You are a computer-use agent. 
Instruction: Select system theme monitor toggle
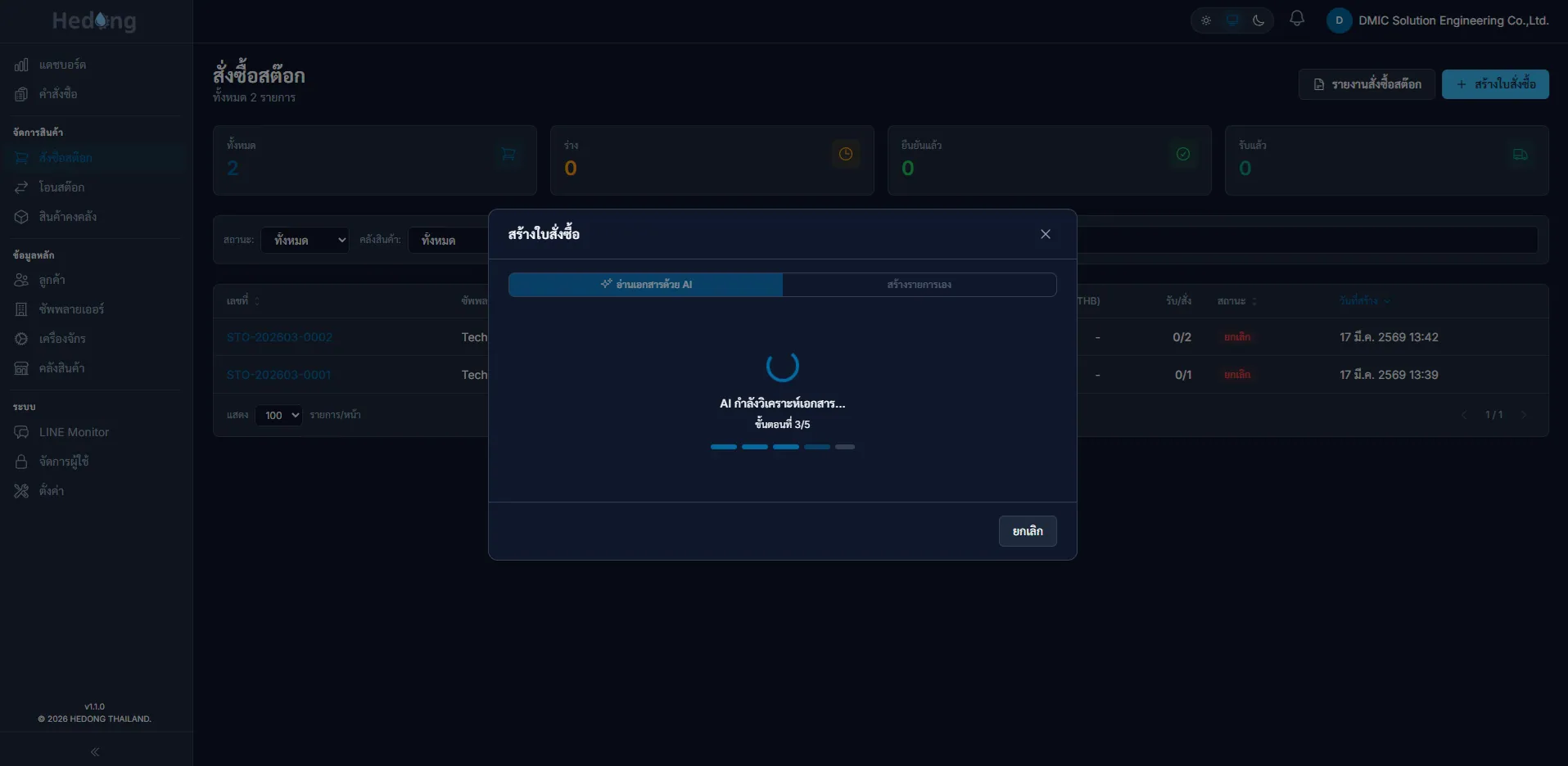pos(1232,20)
